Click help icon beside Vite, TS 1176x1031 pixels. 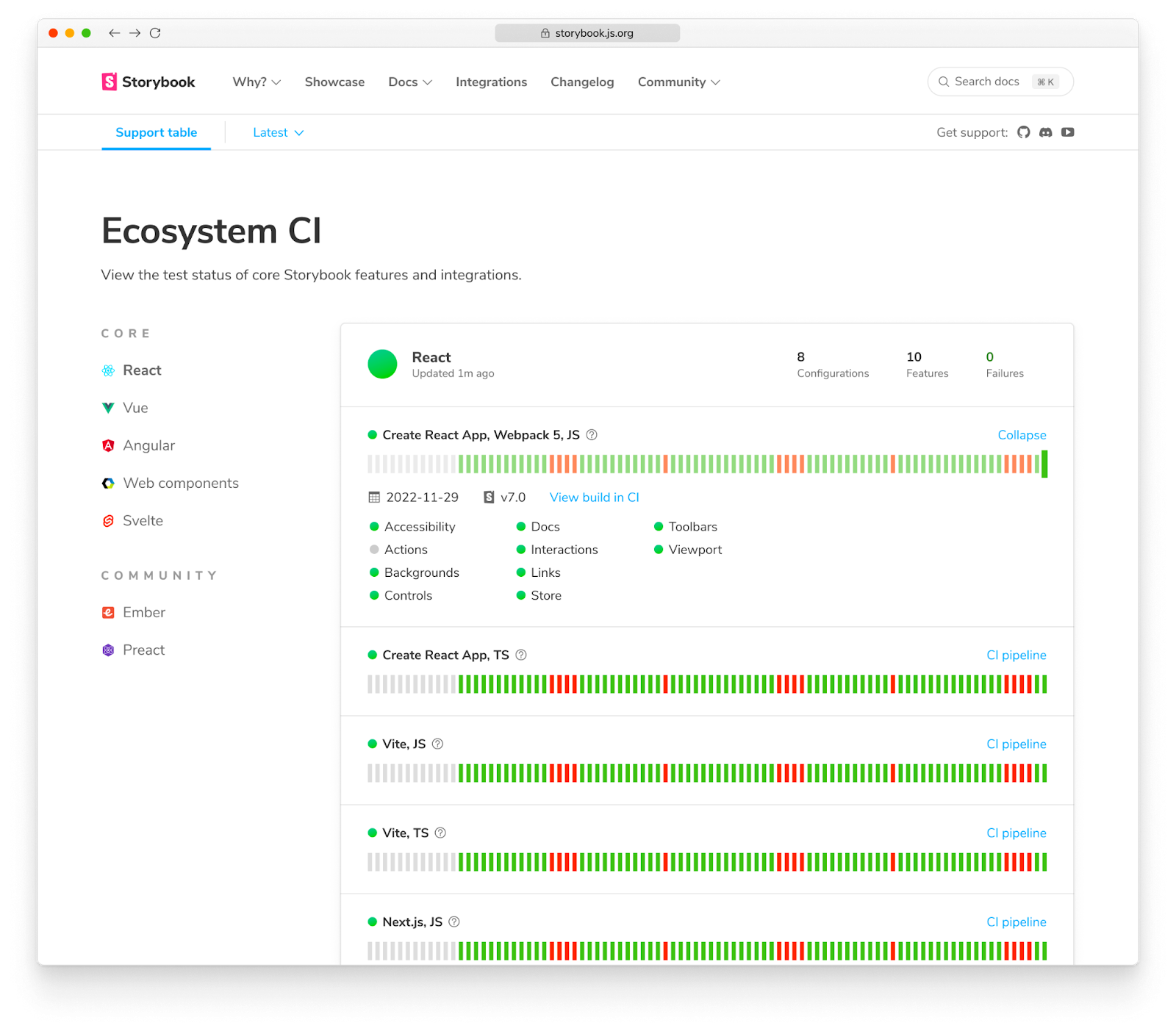click(x=440, y=833)
